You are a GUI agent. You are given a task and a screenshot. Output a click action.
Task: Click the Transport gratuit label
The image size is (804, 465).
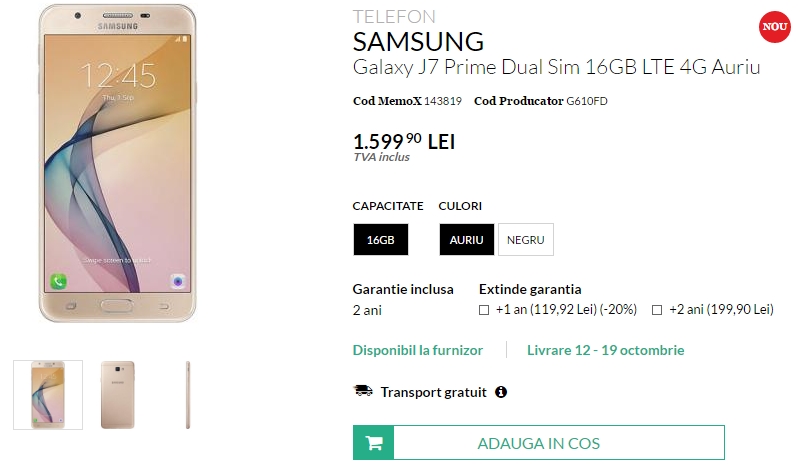(x=433, y=392)
